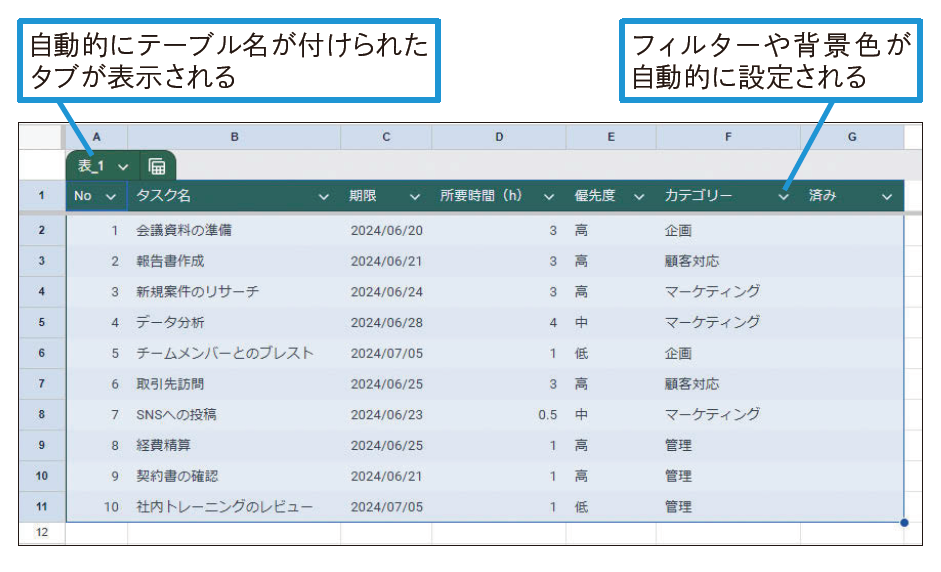Image resolution: width=941 pixels, height=572 pixels.
Task: Click the cell 取引先訪問
Action: tap(234, 384)
